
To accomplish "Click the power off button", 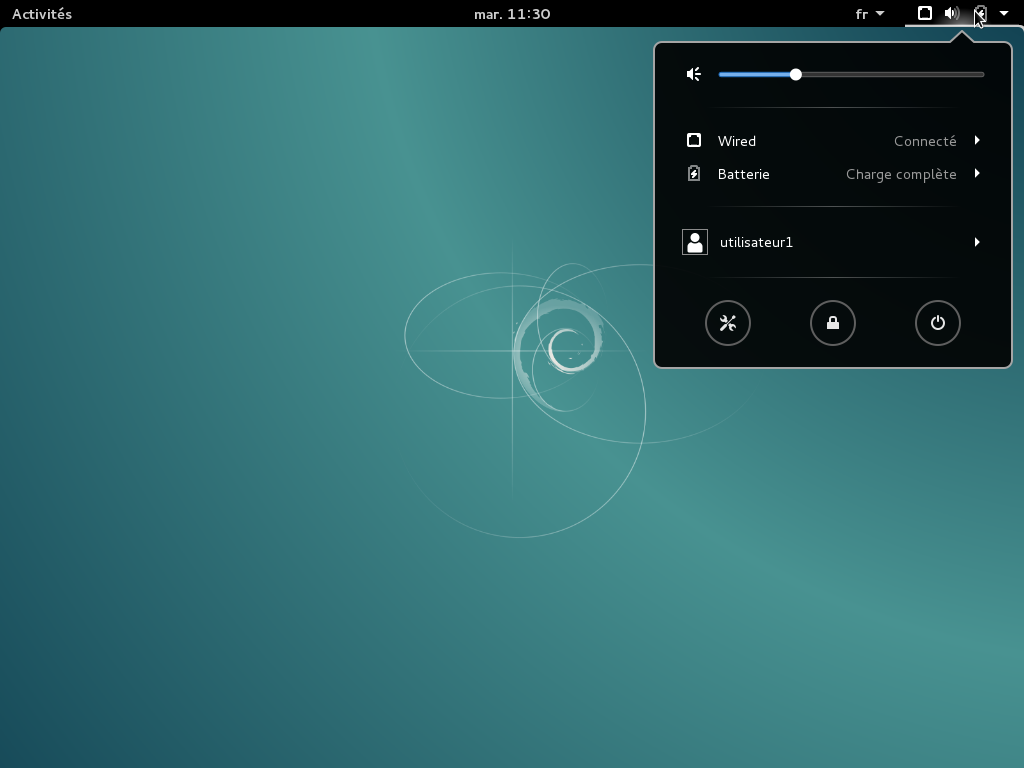I will pos(938,323).
